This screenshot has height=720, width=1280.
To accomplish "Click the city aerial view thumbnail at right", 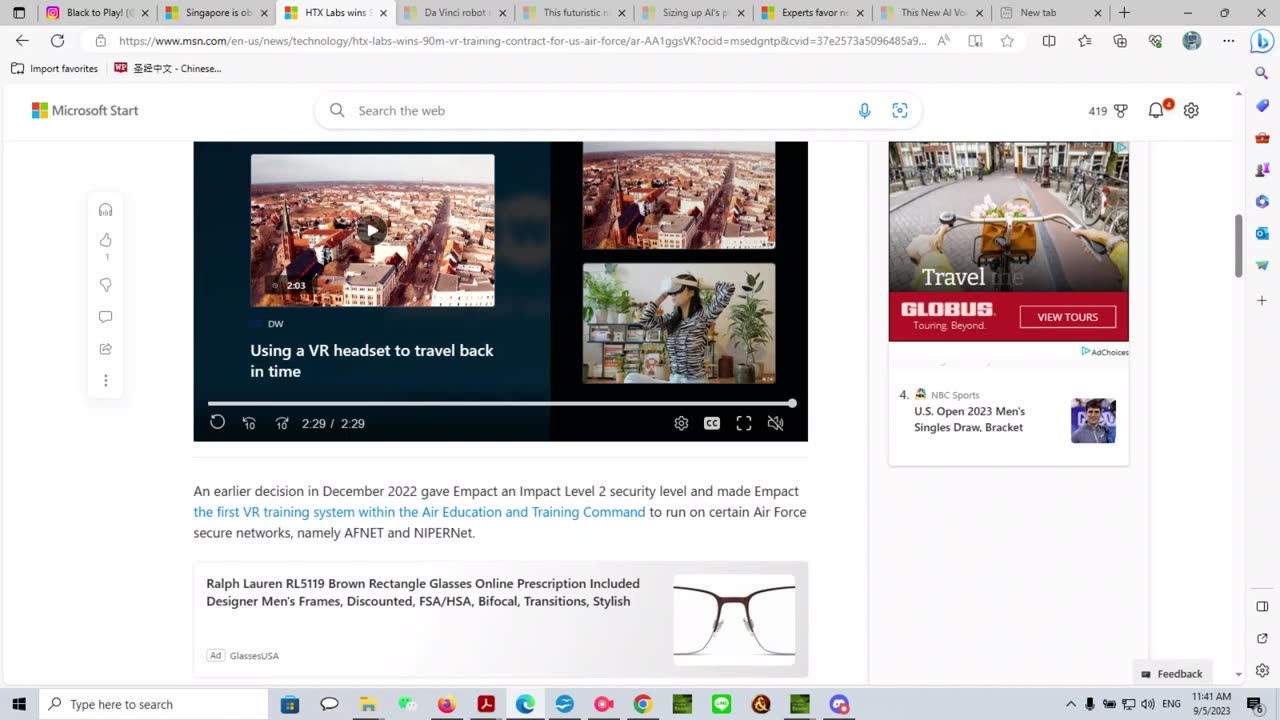I will pos(679,195).
